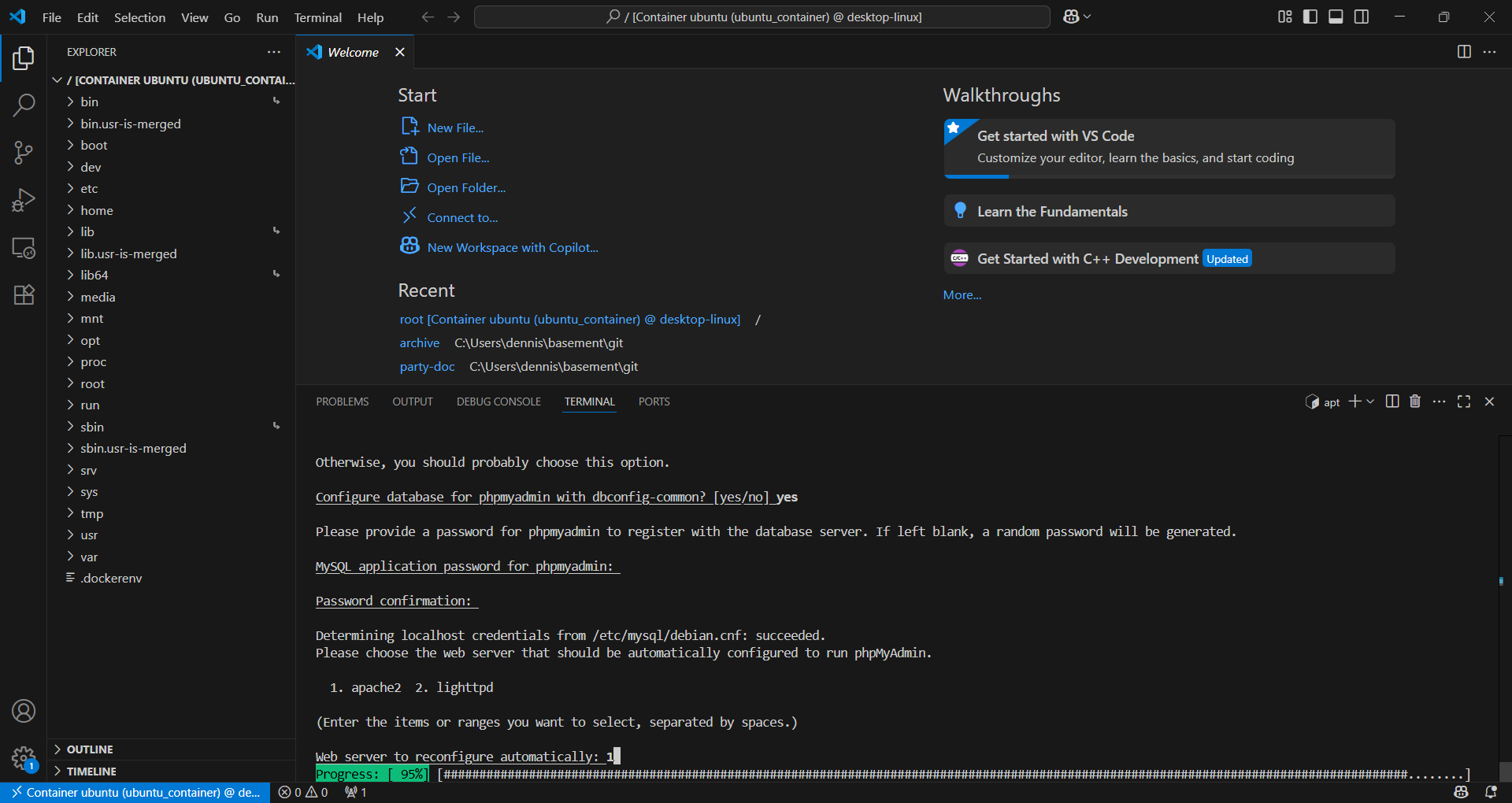Split the terminal
This screenshot has height=803, width=1512.
coord(1392,401)
